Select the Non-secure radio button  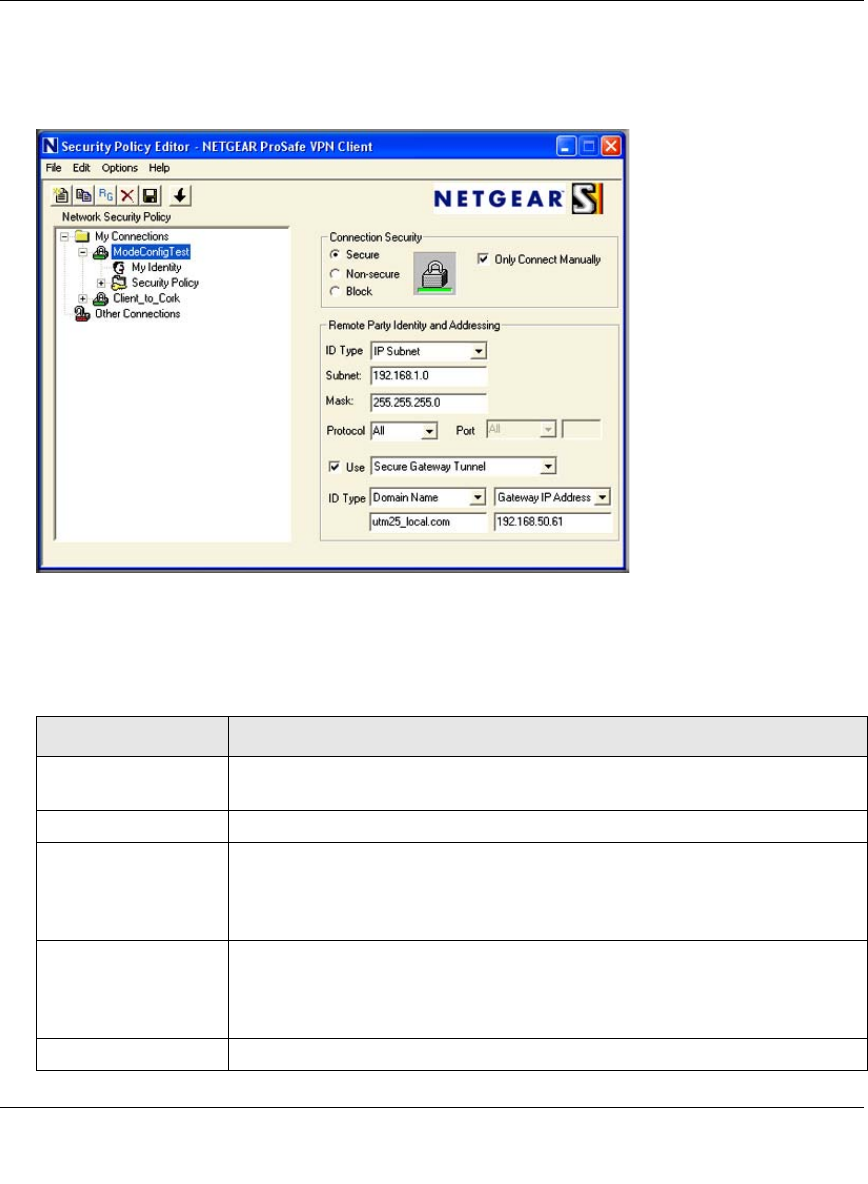[334, 273]
